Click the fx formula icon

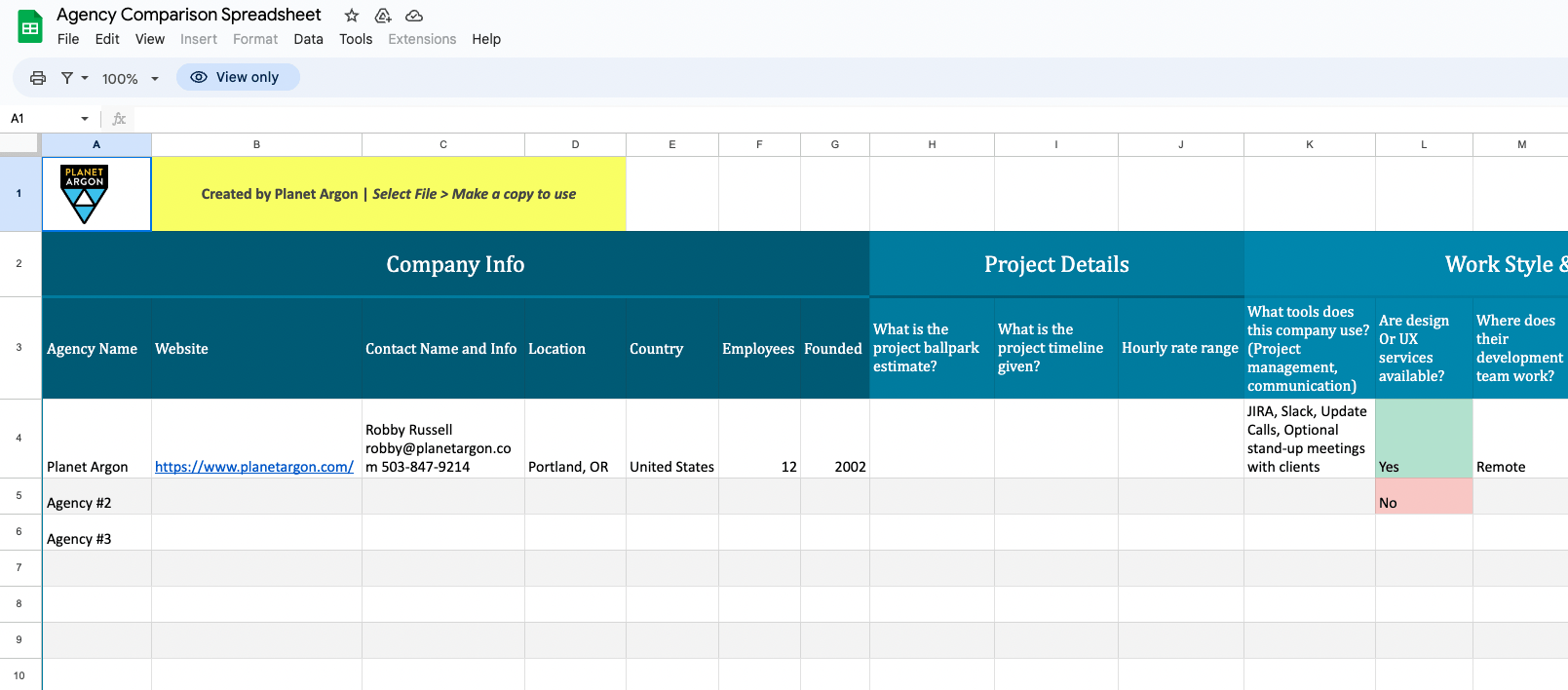119,119
